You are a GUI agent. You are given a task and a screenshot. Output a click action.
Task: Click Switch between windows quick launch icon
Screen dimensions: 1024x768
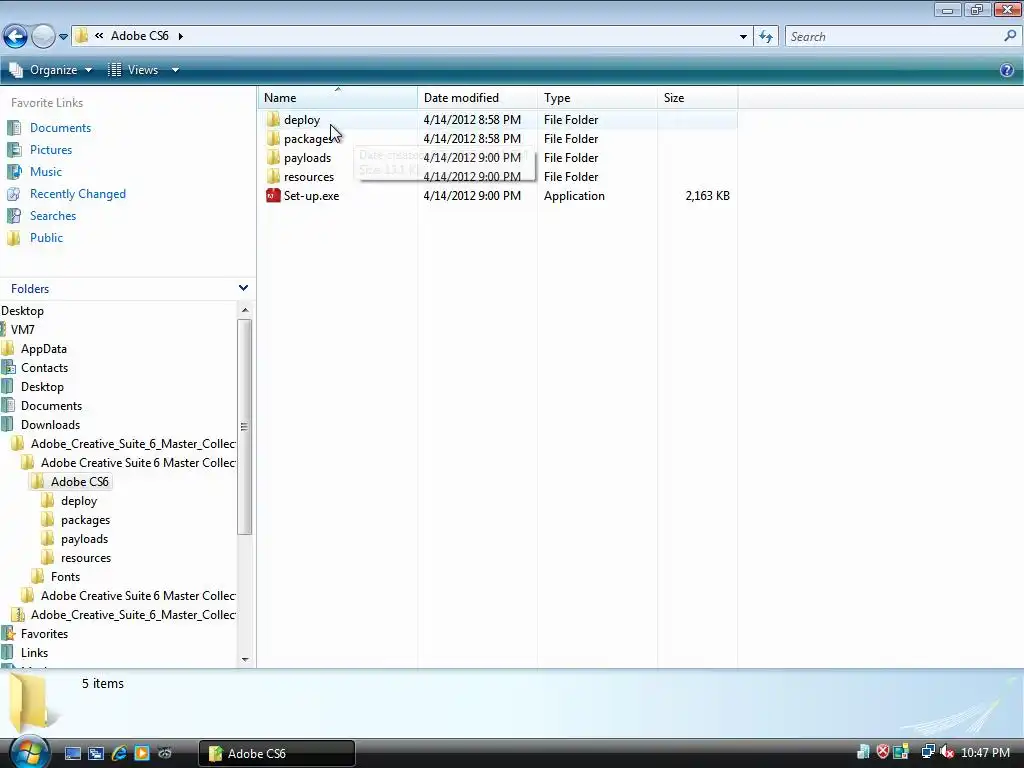click(96, 753)
